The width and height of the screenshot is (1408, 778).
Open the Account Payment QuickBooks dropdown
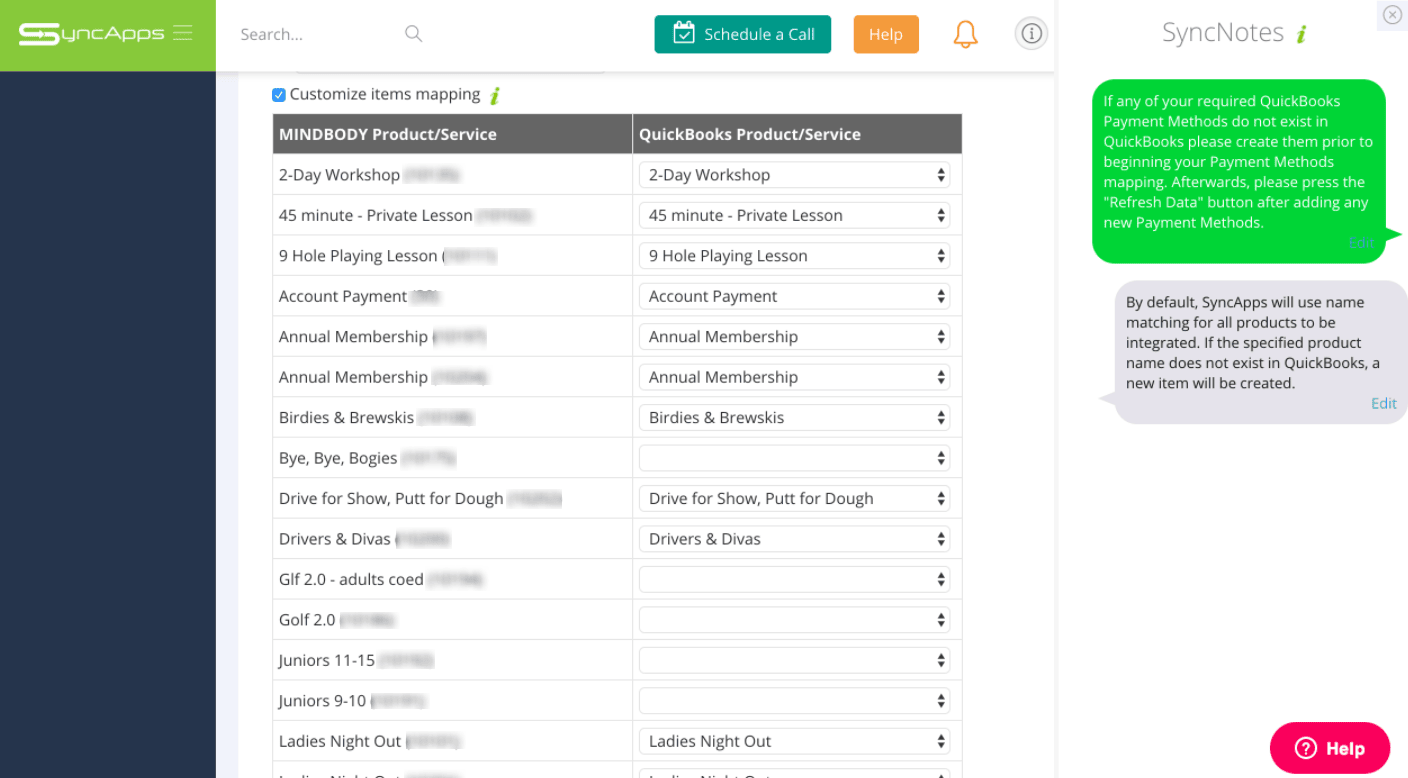795,296
